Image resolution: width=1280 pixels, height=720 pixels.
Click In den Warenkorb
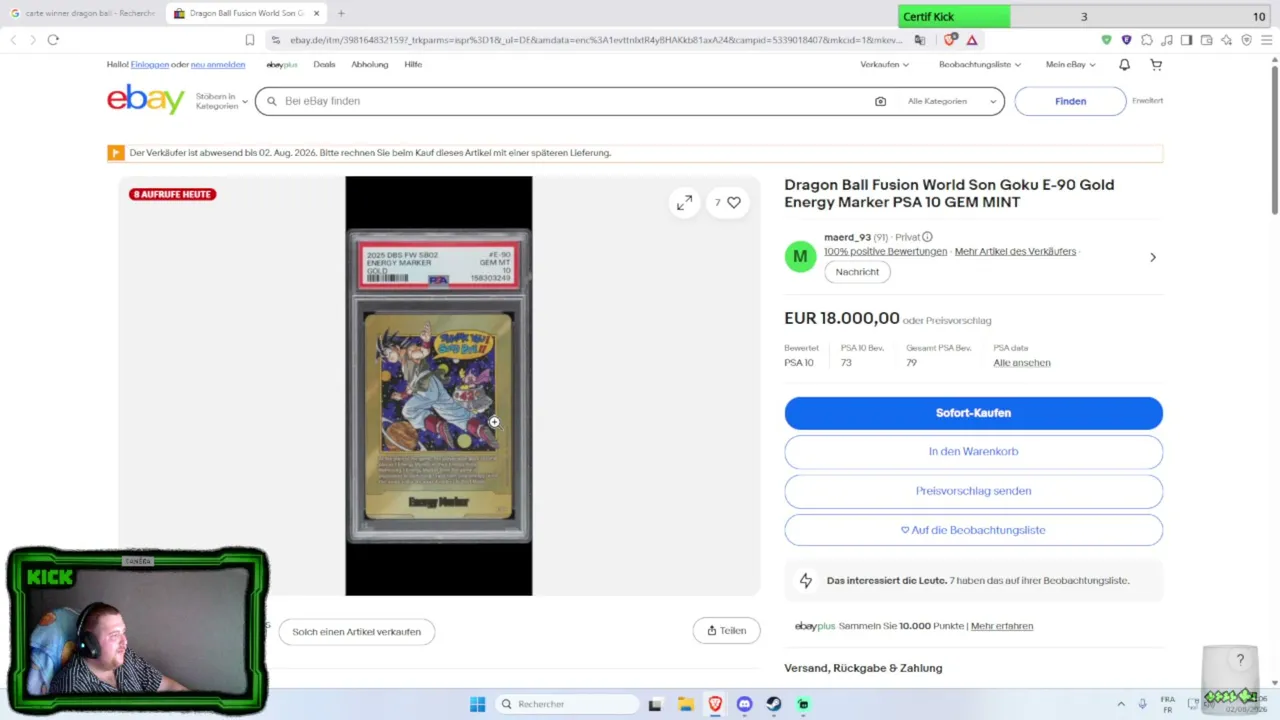point(973,452)
